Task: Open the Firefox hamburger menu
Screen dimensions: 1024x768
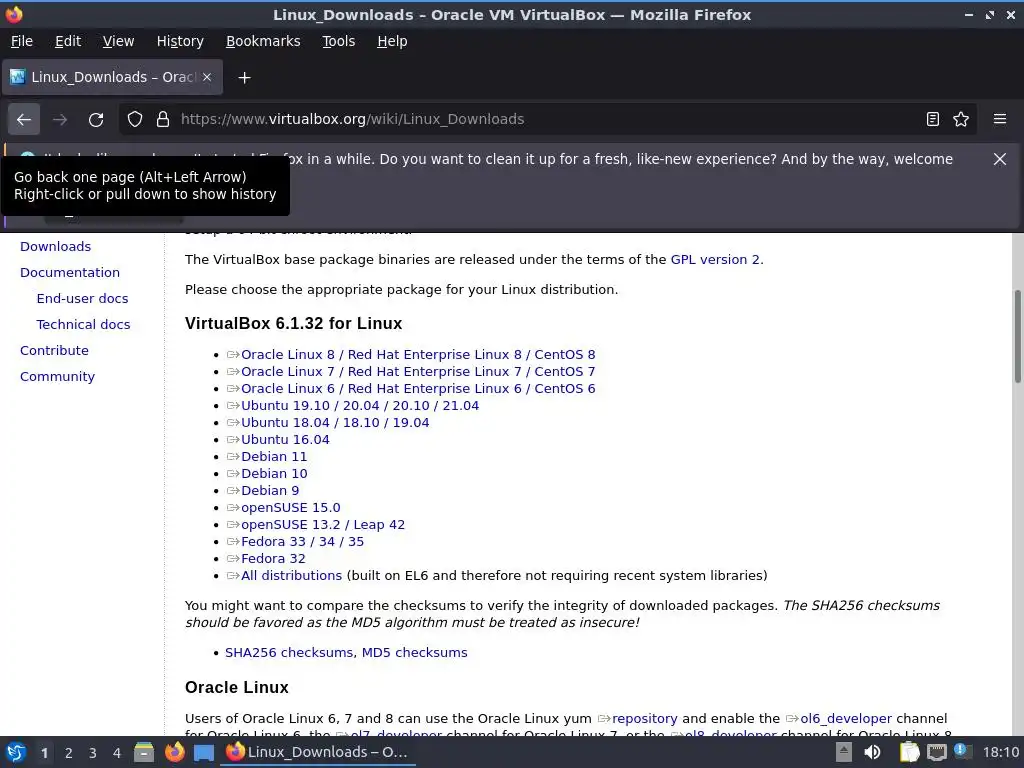Action: [1000, 120]
